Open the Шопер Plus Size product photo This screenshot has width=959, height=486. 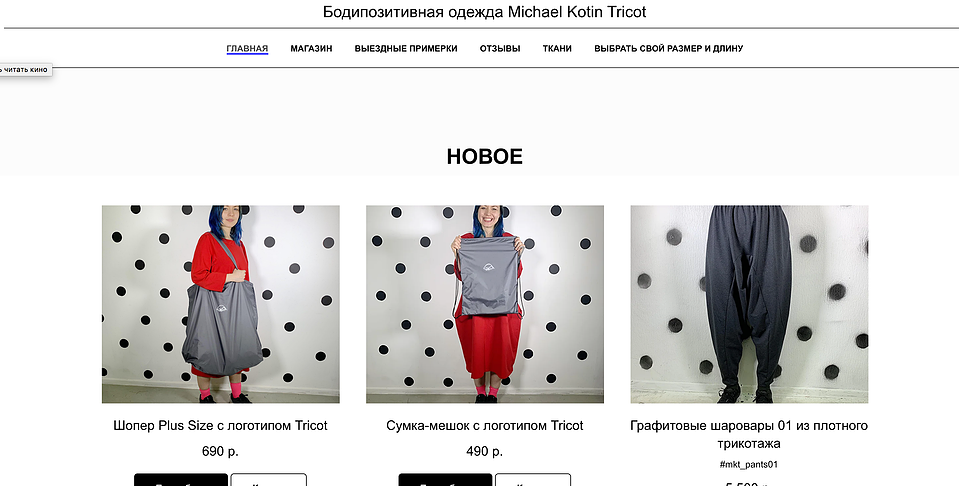(x=221, y=304)
